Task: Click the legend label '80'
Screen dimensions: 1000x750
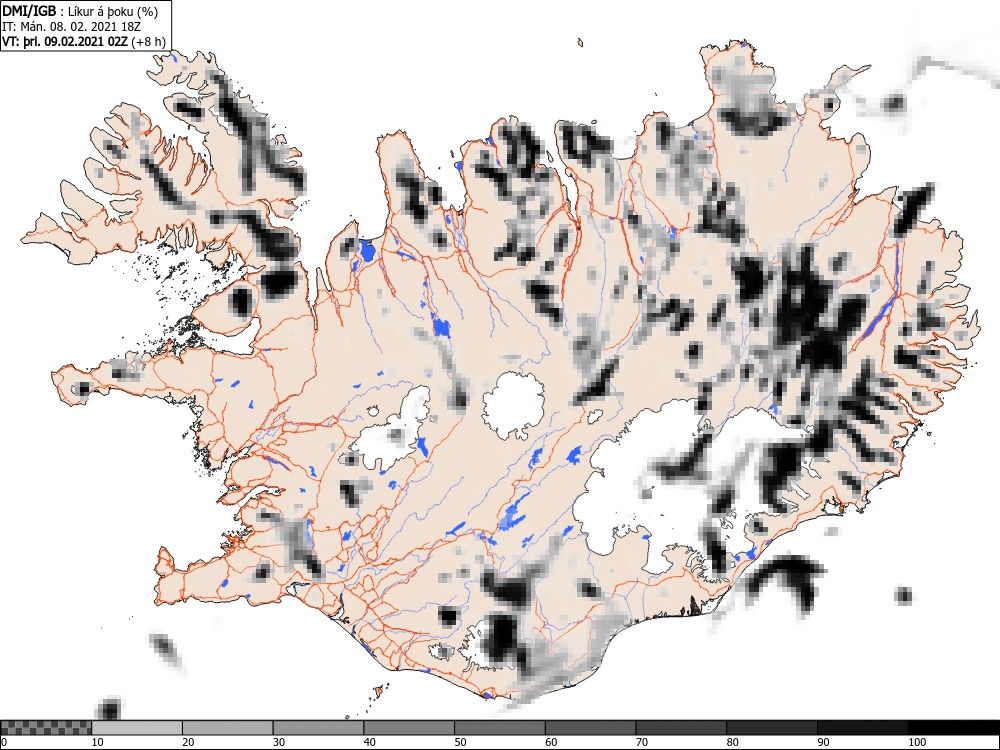Action: [x=732, y=742]
